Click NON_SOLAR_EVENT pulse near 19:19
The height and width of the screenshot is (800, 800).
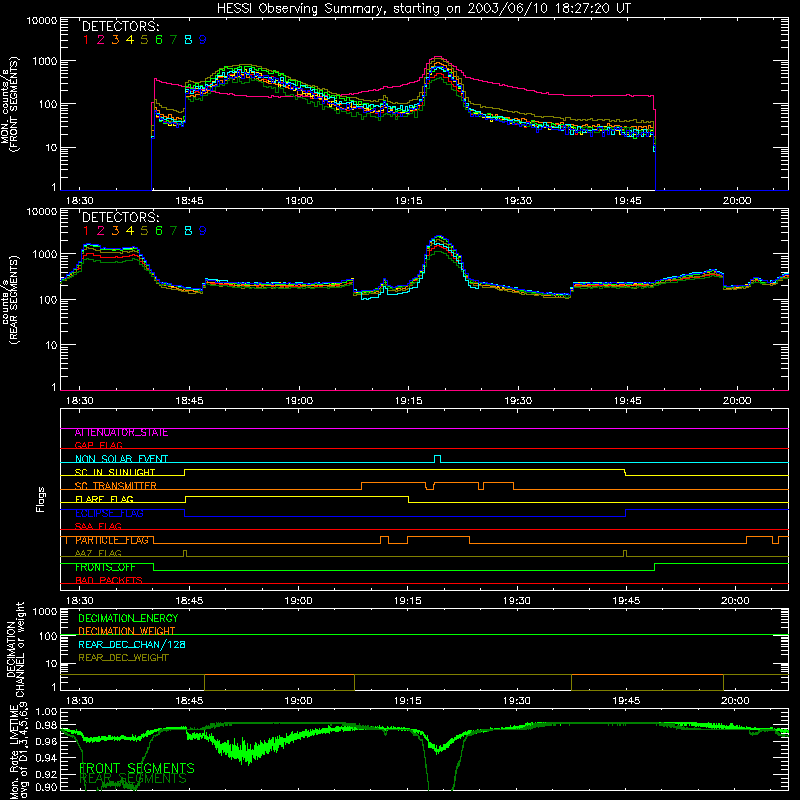(x=437, y=459)
